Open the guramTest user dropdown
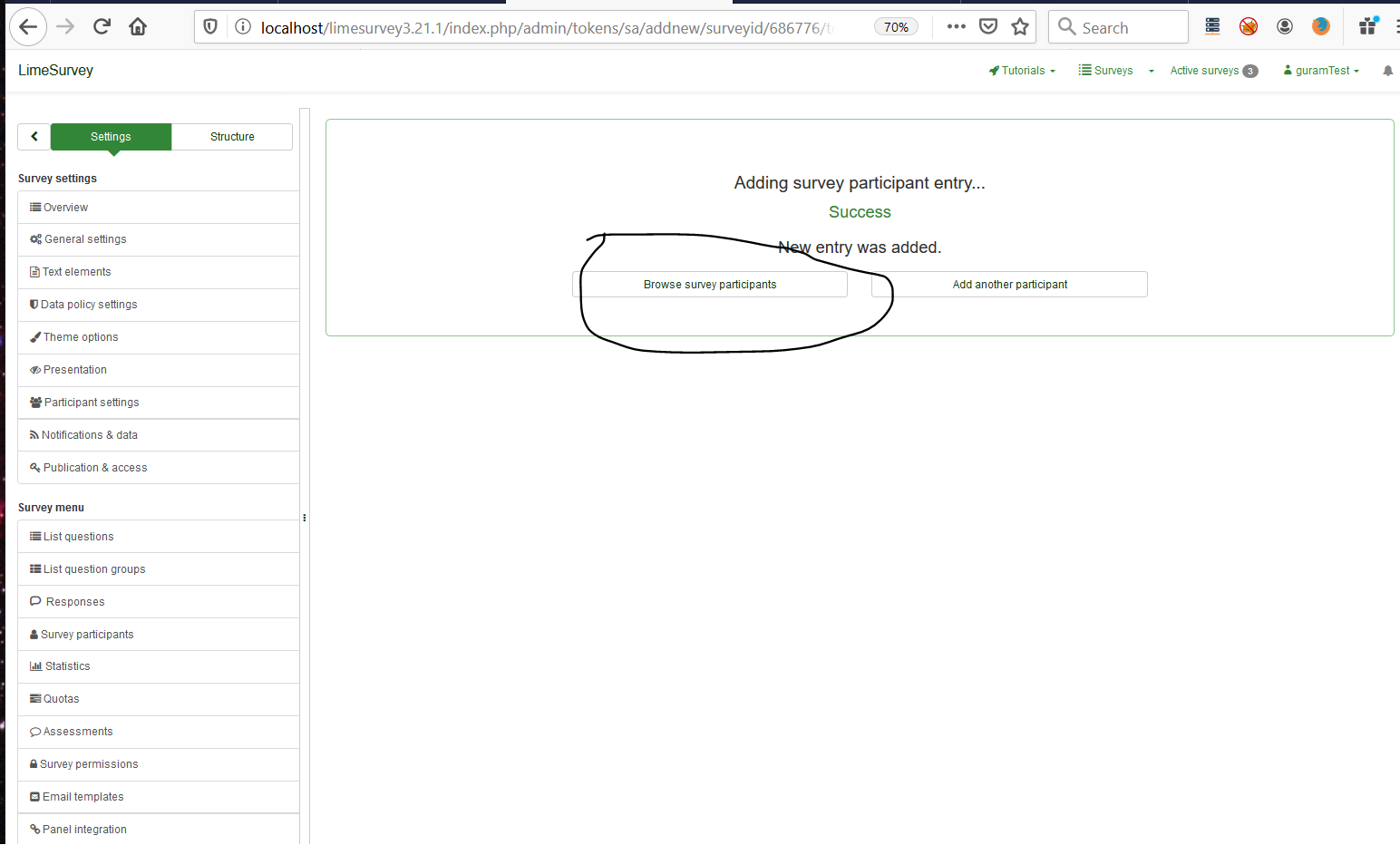This screenshot has height=845, width=1400. point(1321,71)
